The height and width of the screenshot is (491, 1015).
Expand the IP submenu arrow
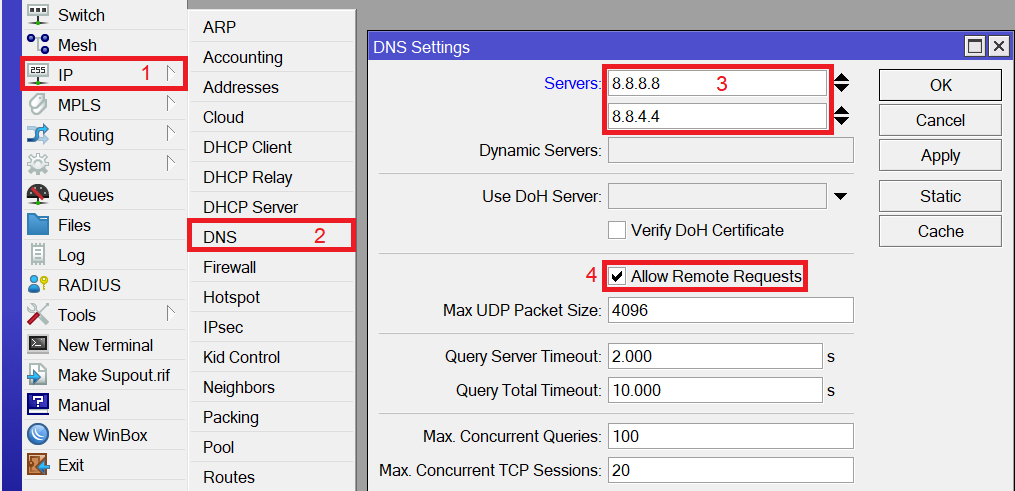click(170, 73)
